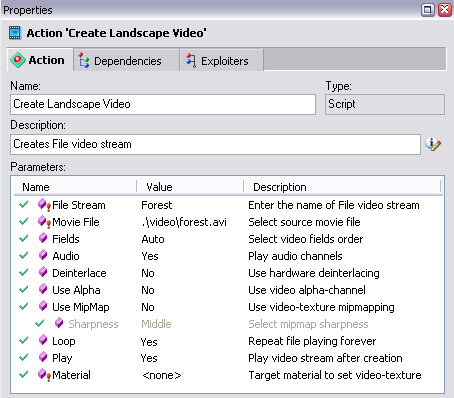Click the Value column header
Image resolution: width=454 pixels, height=398 pixels.
coord(190,187)
